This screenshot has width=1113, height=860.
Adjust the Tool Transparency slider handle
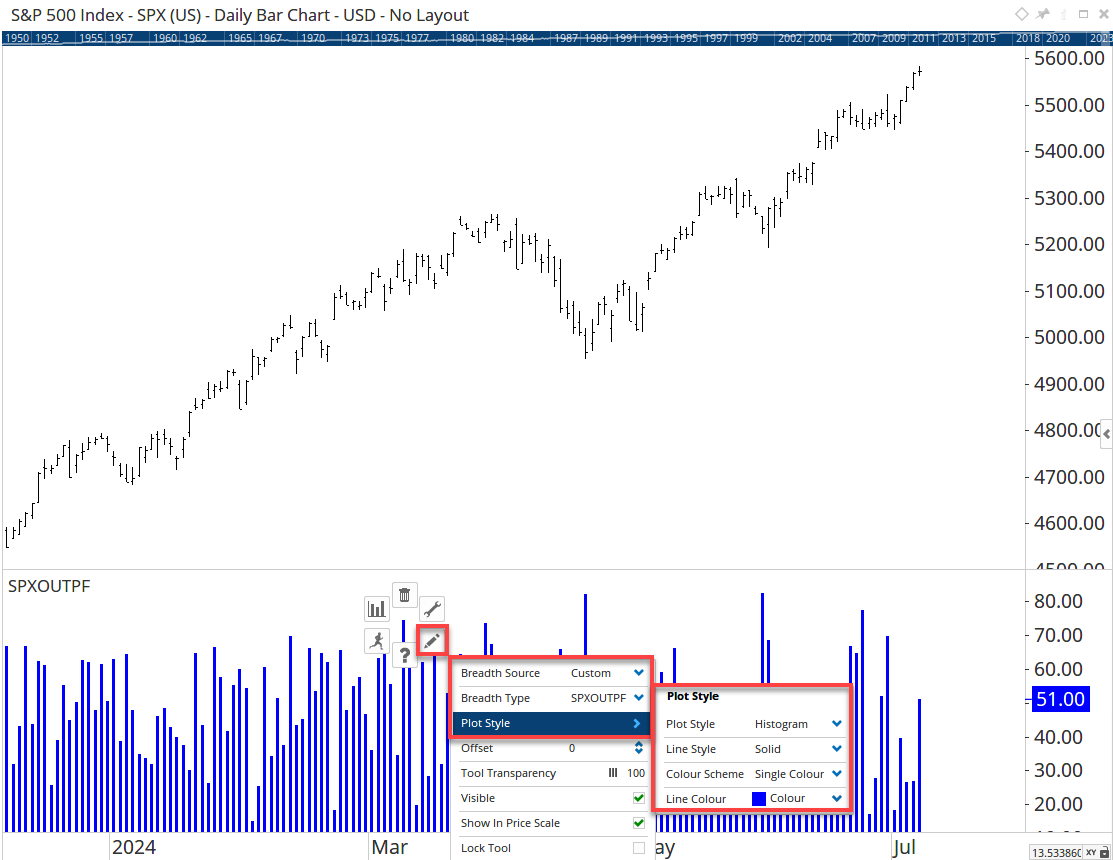coord(613,773)
